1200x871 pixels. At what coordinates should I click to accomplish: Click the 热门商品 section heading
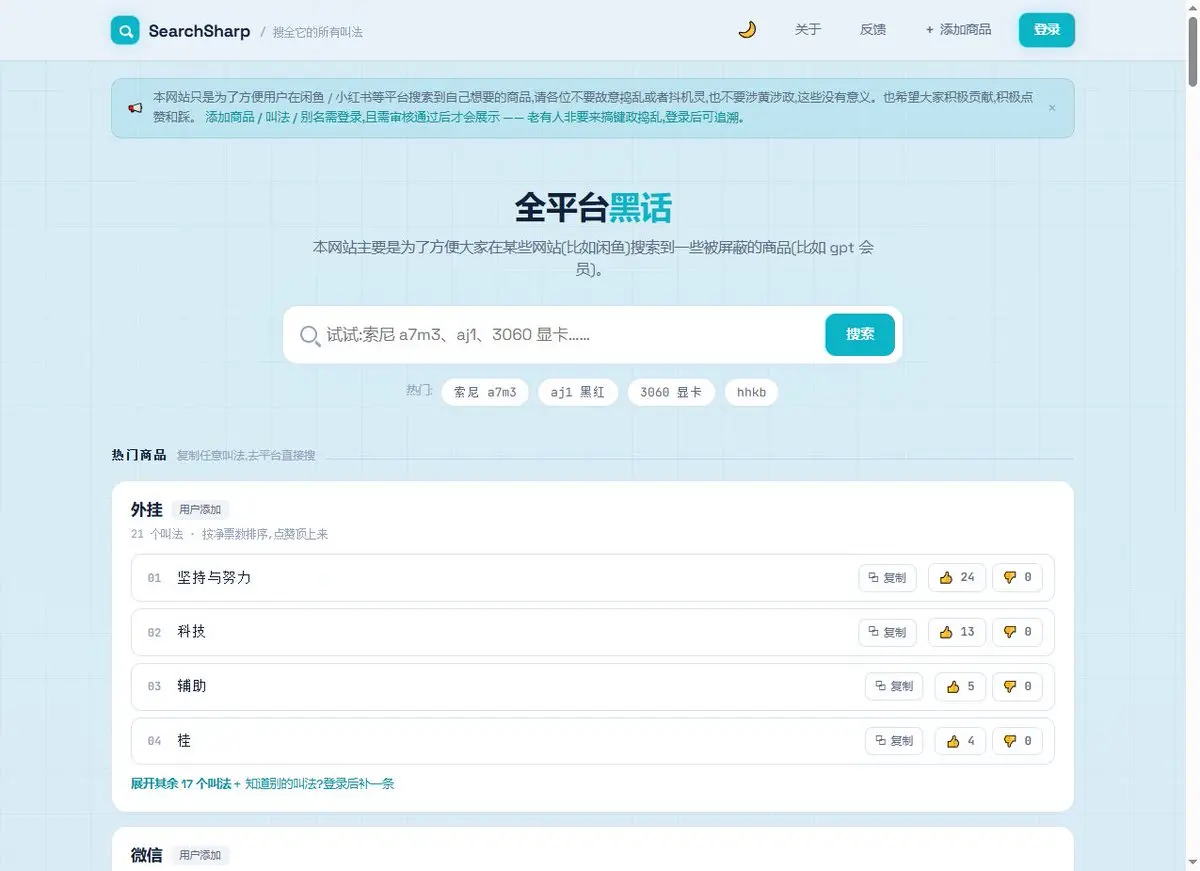tap(139, 455)
